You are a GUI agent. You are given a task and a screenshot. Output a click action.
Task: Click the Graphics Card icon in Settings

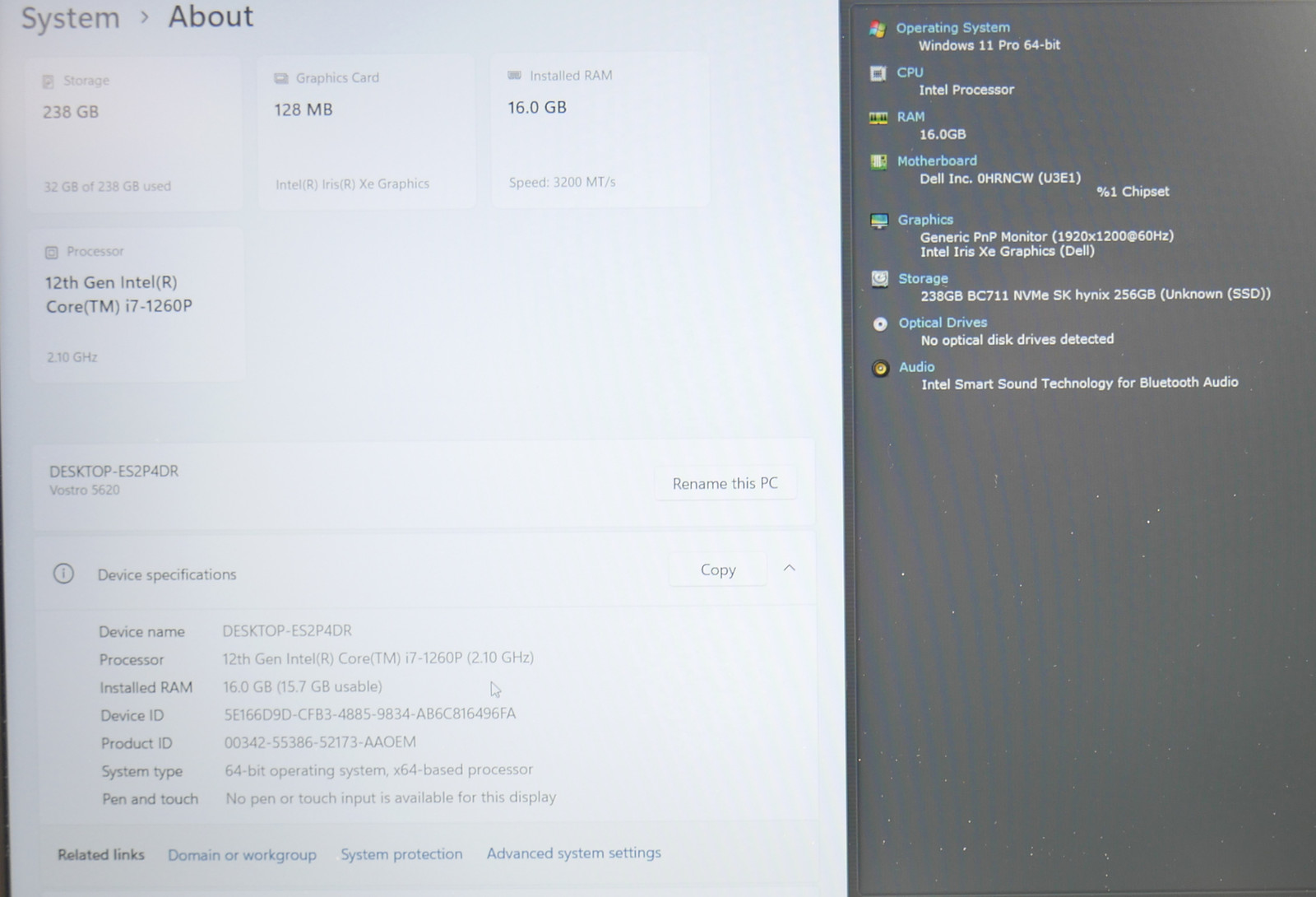point(280,78)
